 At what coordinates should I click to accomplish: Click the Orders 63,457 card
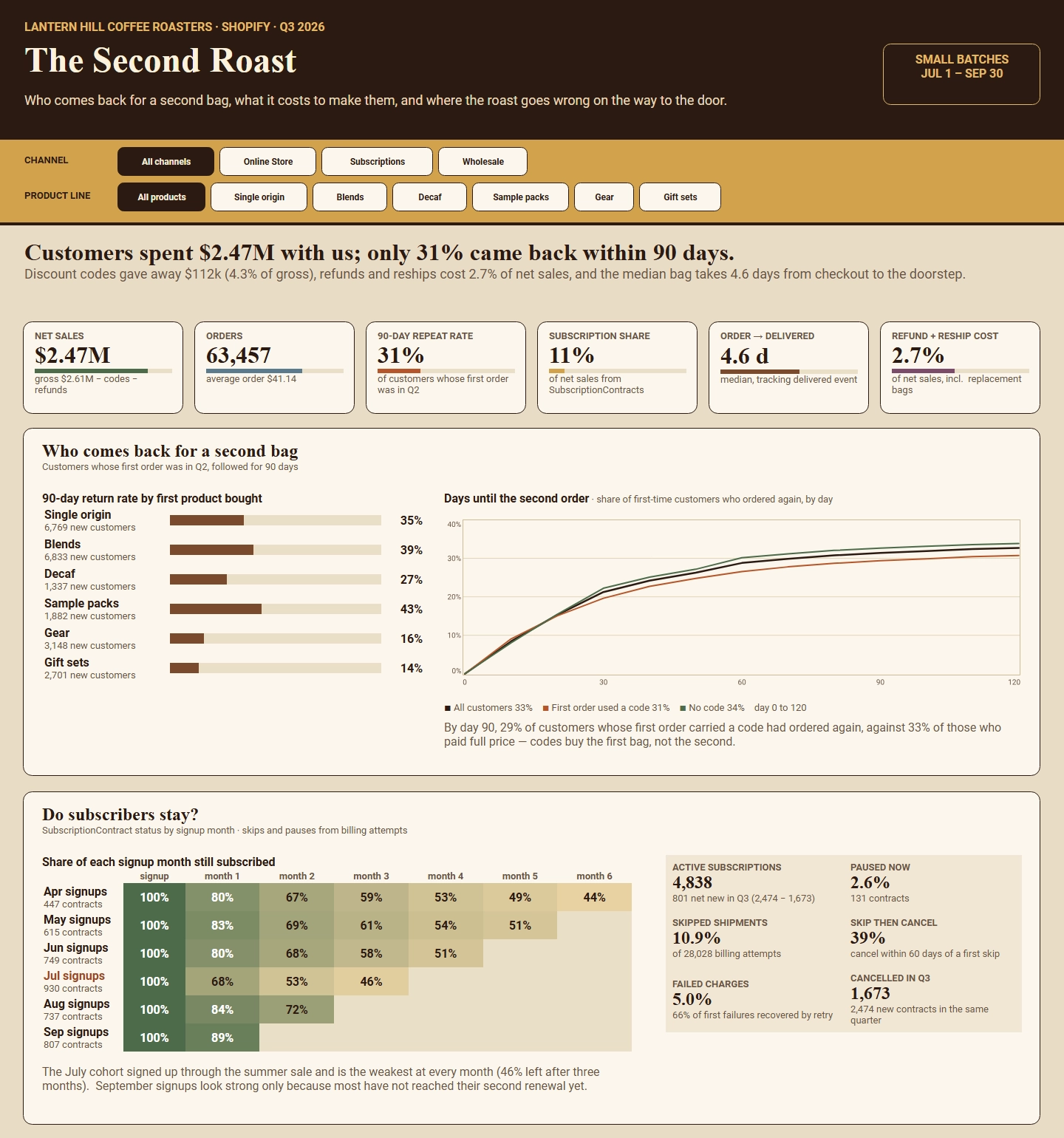(x=275, y=367)
